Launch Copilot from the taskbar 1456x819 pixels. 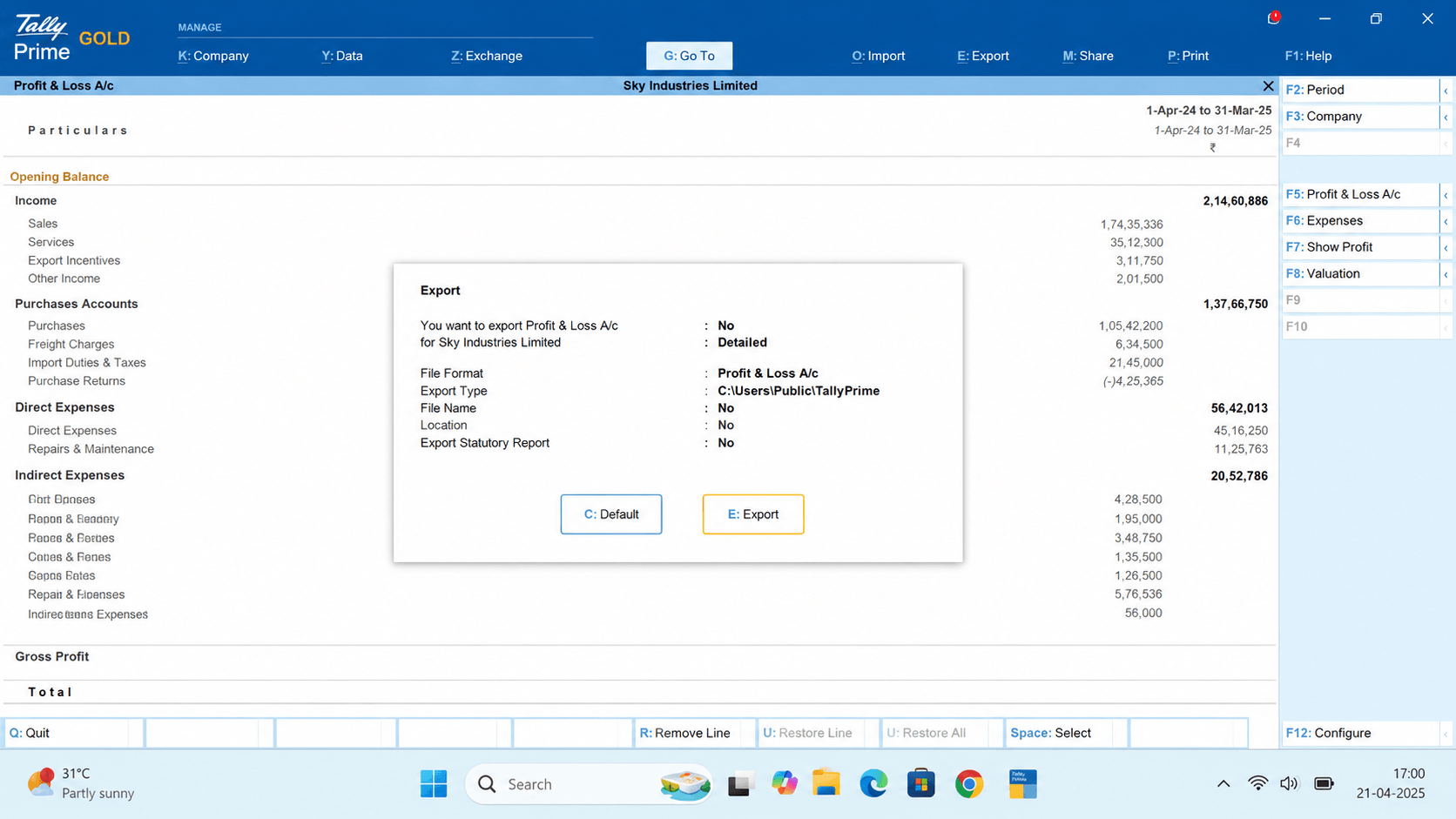[x=784, y=783]
